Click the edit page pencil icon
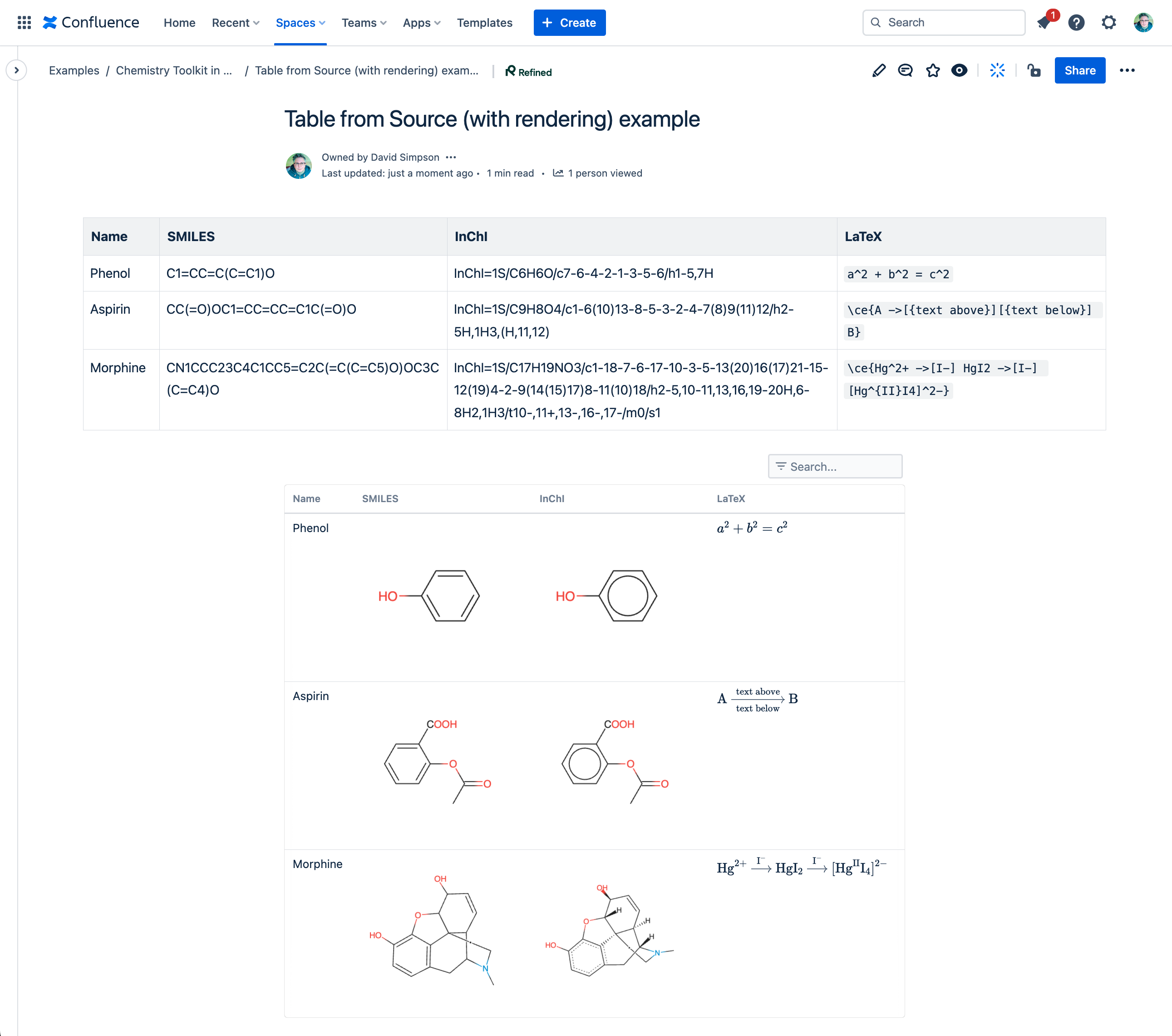The width and height of the screenshot is (1172, 1036). [x=878, y=70]
